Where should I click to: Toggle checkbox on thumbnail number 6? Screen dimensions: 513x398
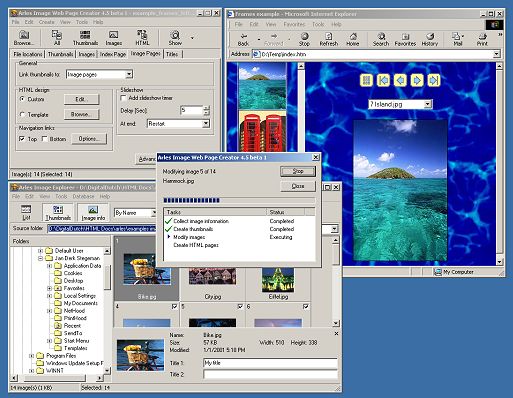coord(306,306)
